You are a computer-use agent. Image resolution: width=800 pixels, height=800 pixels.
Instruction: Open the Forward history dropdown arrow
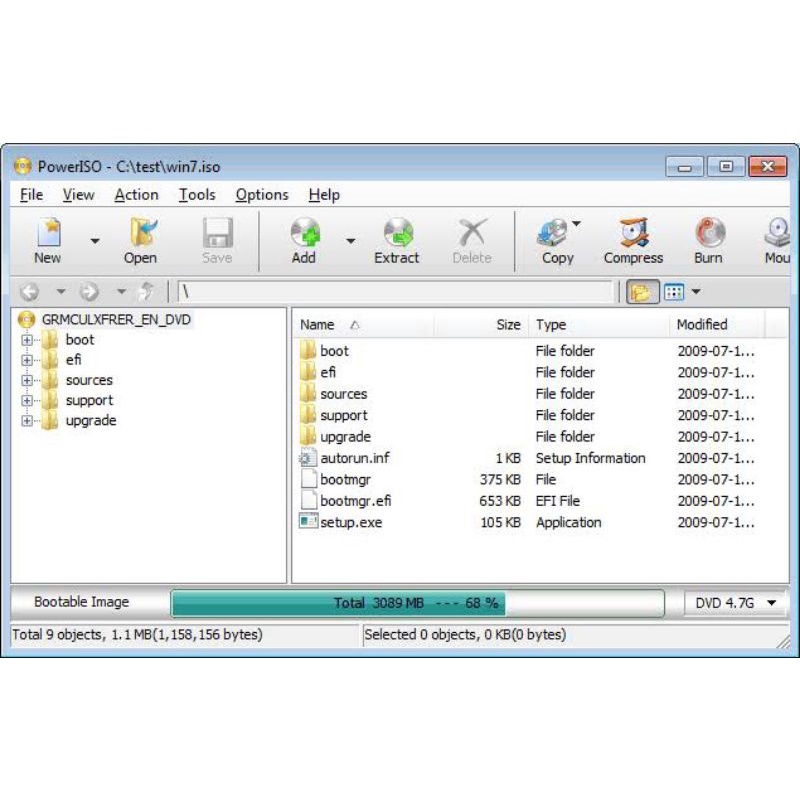tap(121, 291)
